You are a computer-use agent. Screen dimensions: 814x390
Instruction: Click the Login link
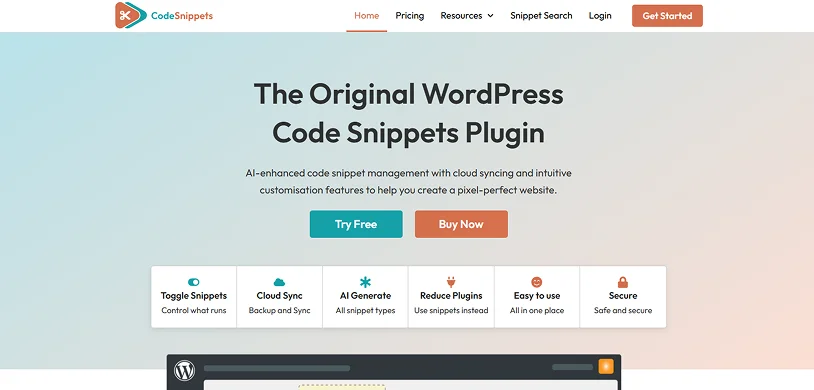click(x=600, y=16)
